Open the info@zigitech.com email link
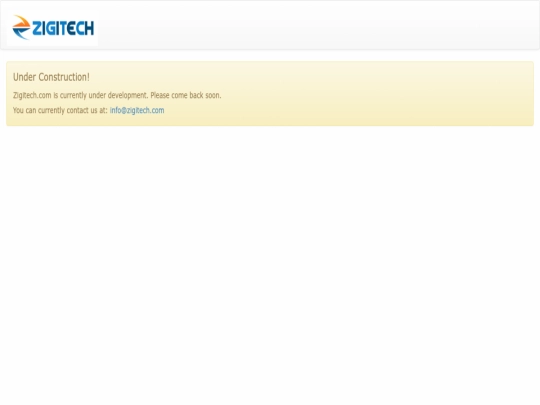 137,110
